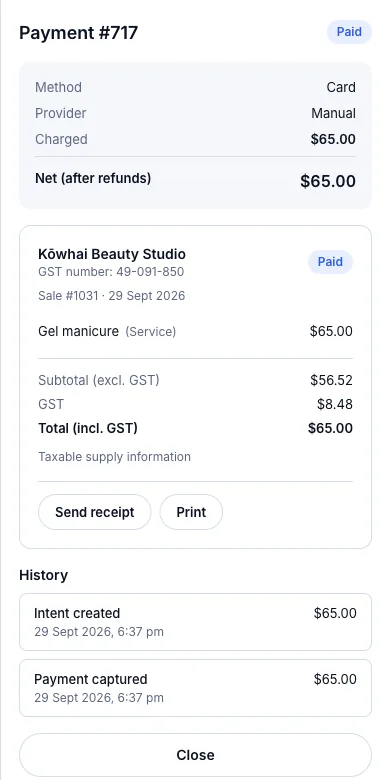390x780 pixels.
Task: Click the History section heading
Action: (x=43, y=575)
